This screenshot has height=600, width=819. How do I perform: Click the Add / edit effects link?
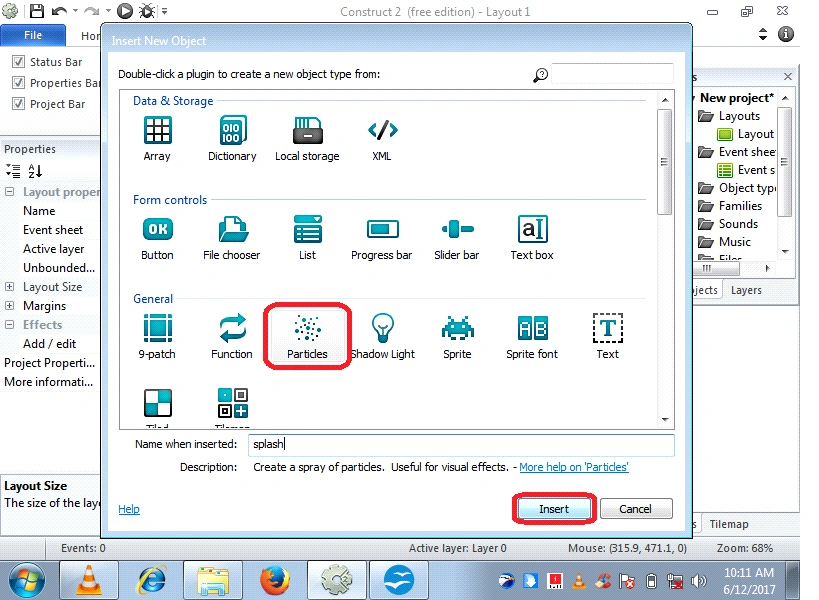click(x=50, y=344)
